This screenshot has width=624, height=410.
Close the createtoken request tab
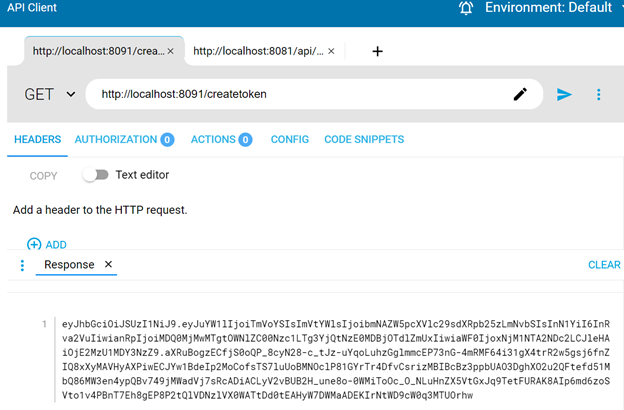click(170, 50)
